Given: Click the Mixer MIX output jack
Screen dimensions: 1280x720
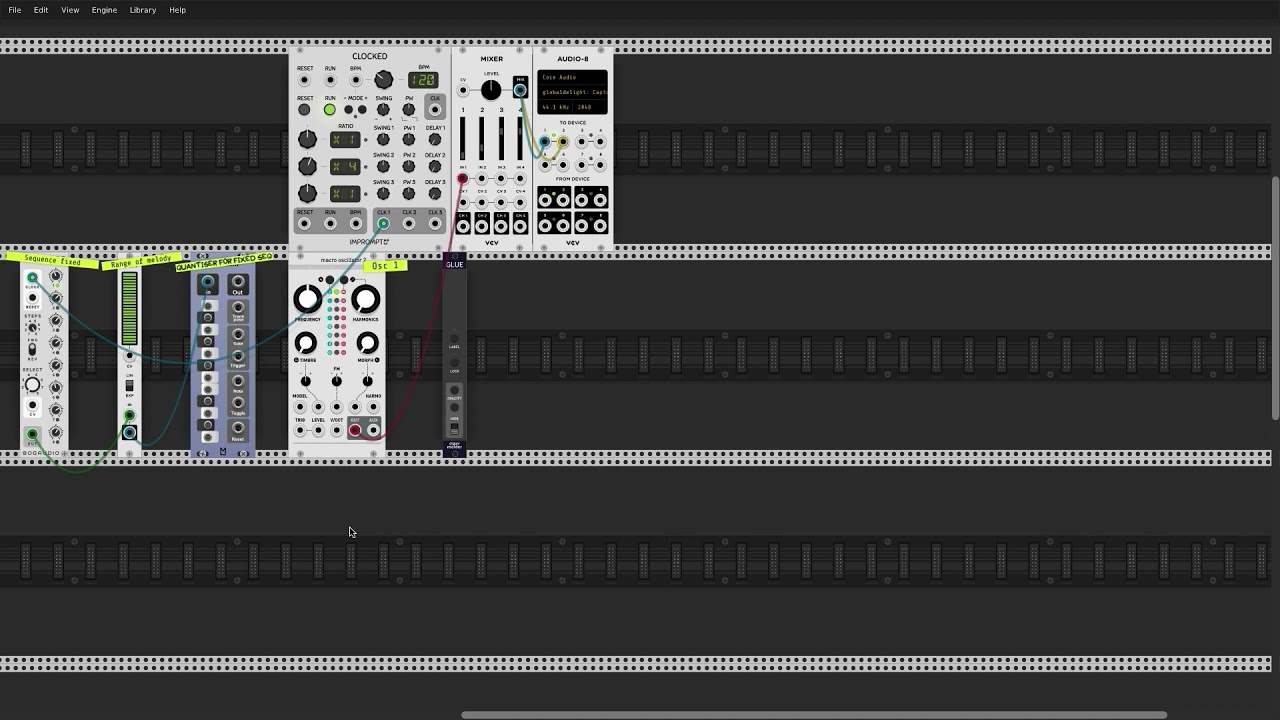Looking at the screenshot, I should (520, 90).
